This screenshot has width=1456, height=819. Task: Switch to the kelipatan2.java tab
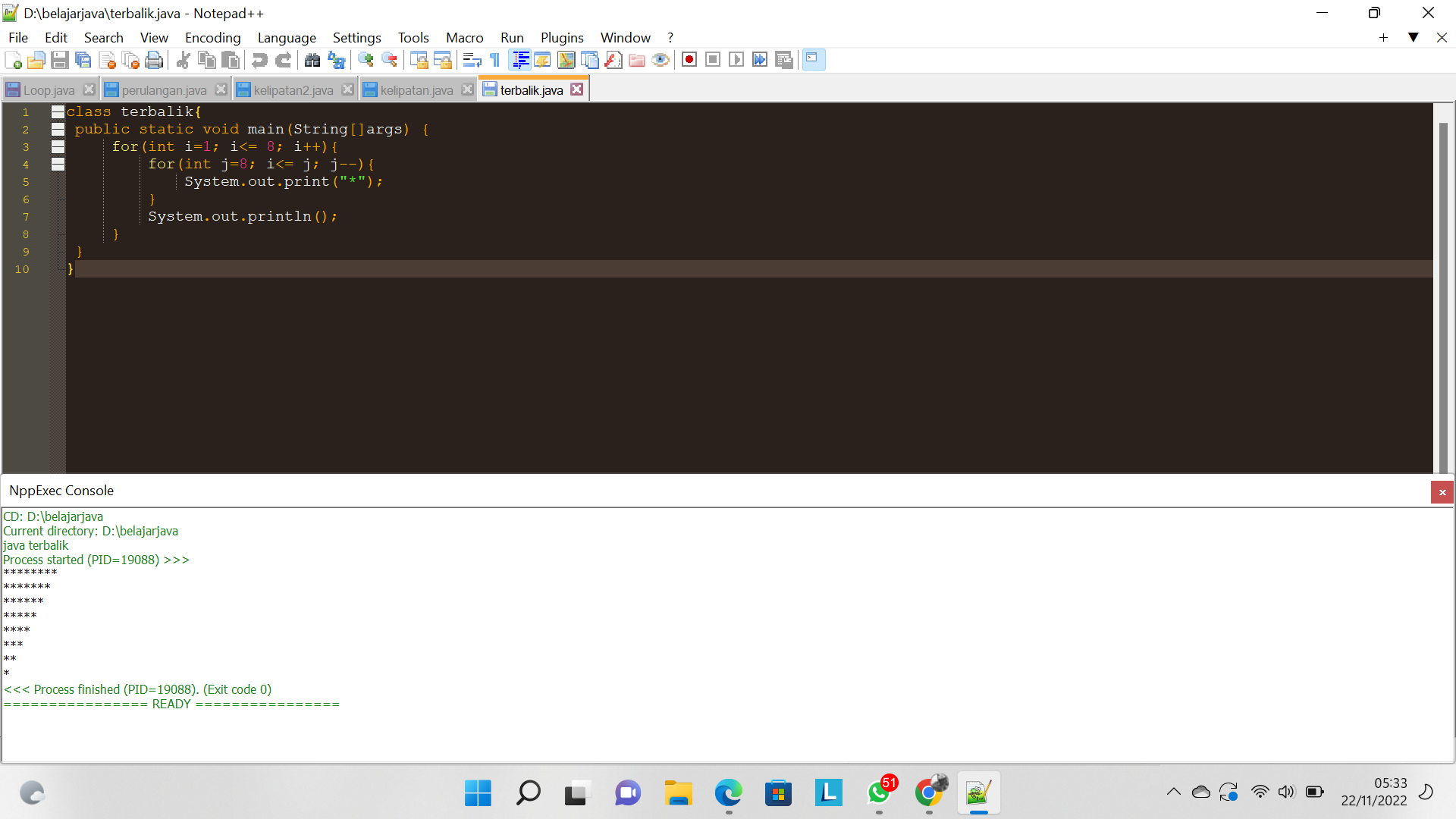pyautogui.click(x=293, y=90)
